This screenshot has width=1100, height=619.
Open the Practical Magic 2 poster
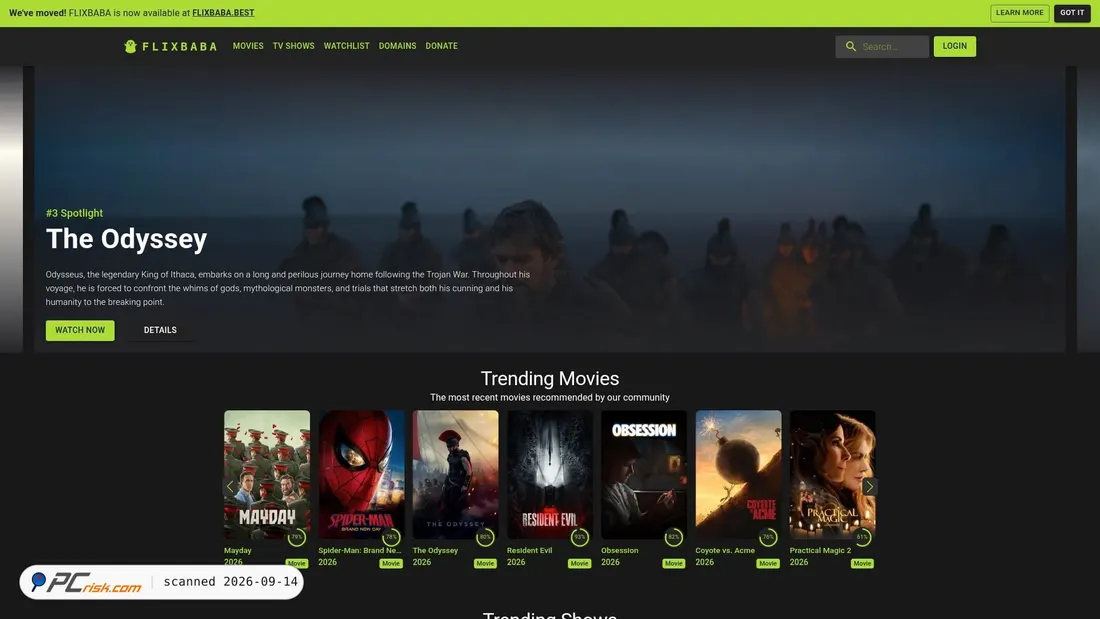pos(832,474)
